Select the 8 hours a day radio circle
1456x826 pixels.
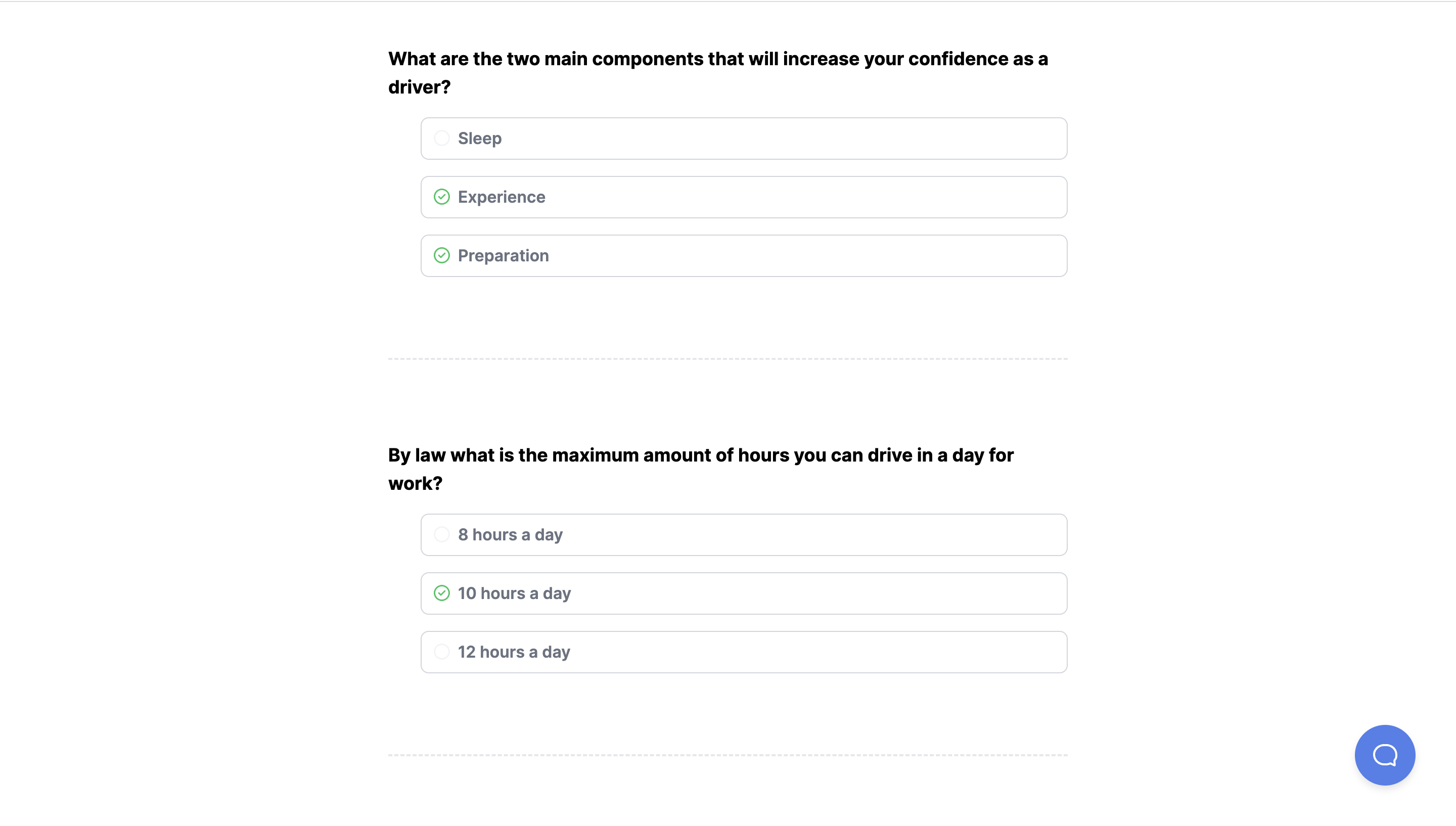coord(441,534)
